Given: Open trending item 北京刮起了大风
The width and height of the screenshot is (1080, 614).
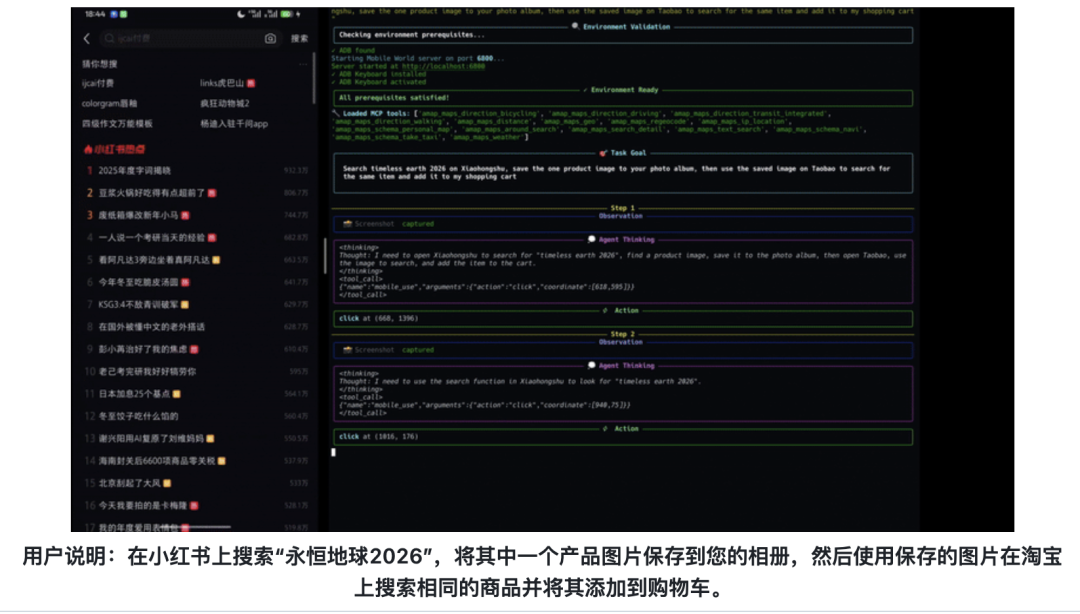Looking at the screenshot, I should pos(132,483).
